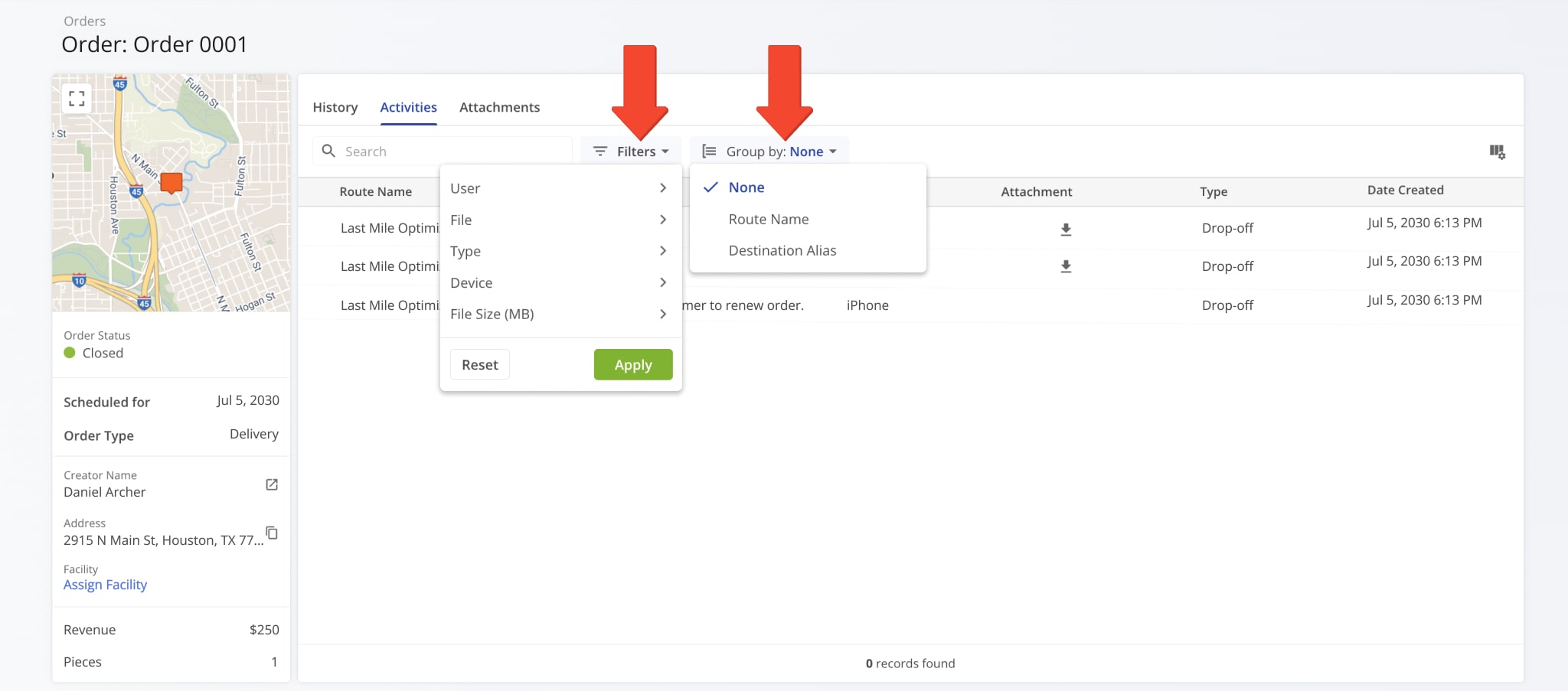Open the Attachments tab
This screenshot has width=1568, height=691.
pyautogui.click(x=499, y=107)
